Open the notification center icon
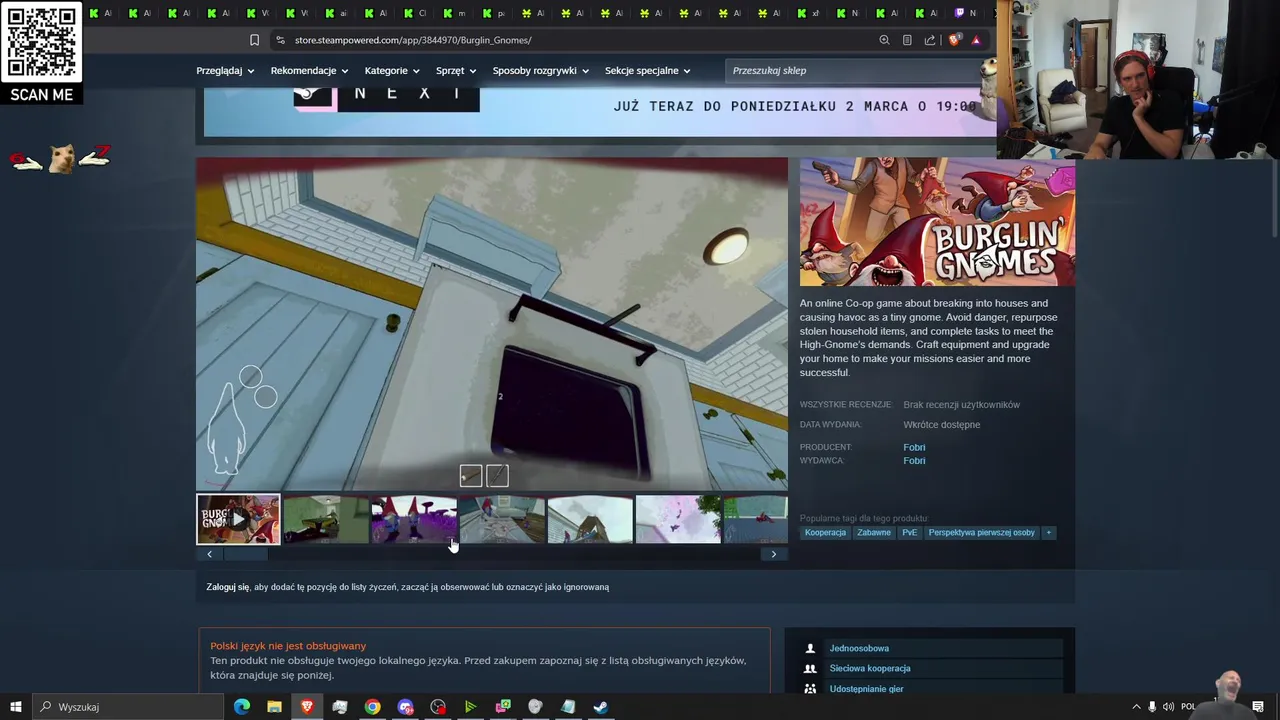 tap(1258, 707)
